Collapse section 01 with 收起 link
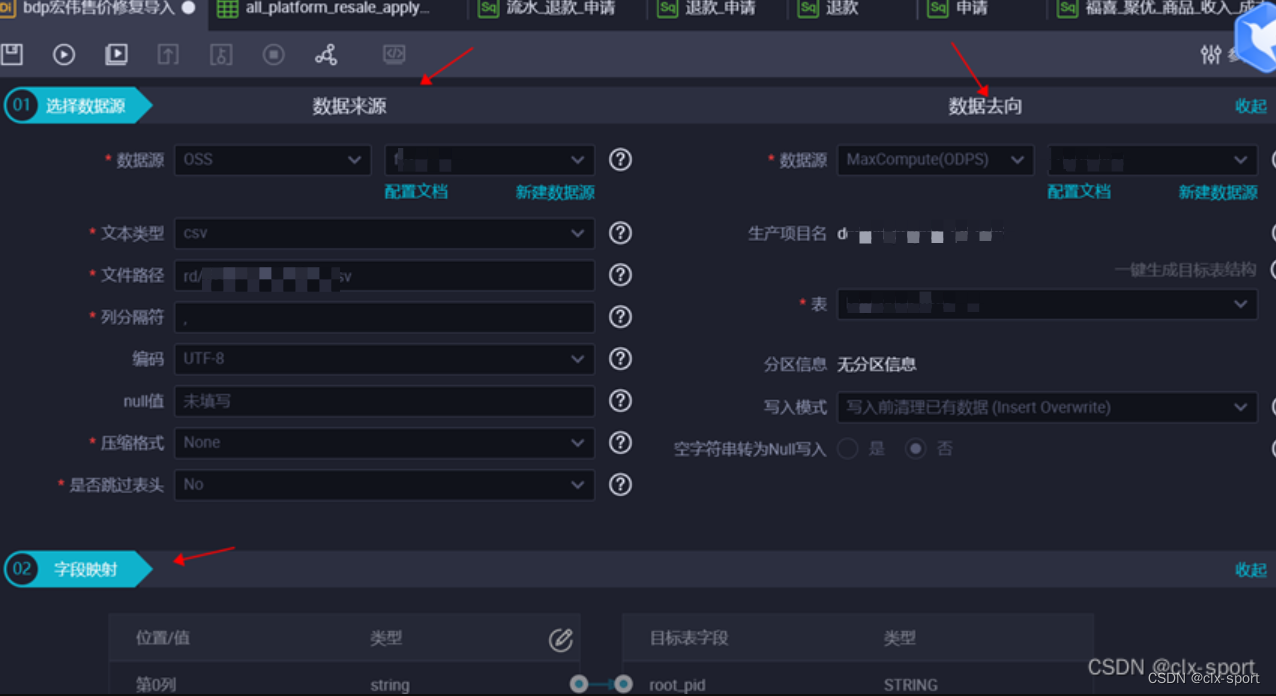This screenshot has height=696, width=1276. (x=1249, y=105)
